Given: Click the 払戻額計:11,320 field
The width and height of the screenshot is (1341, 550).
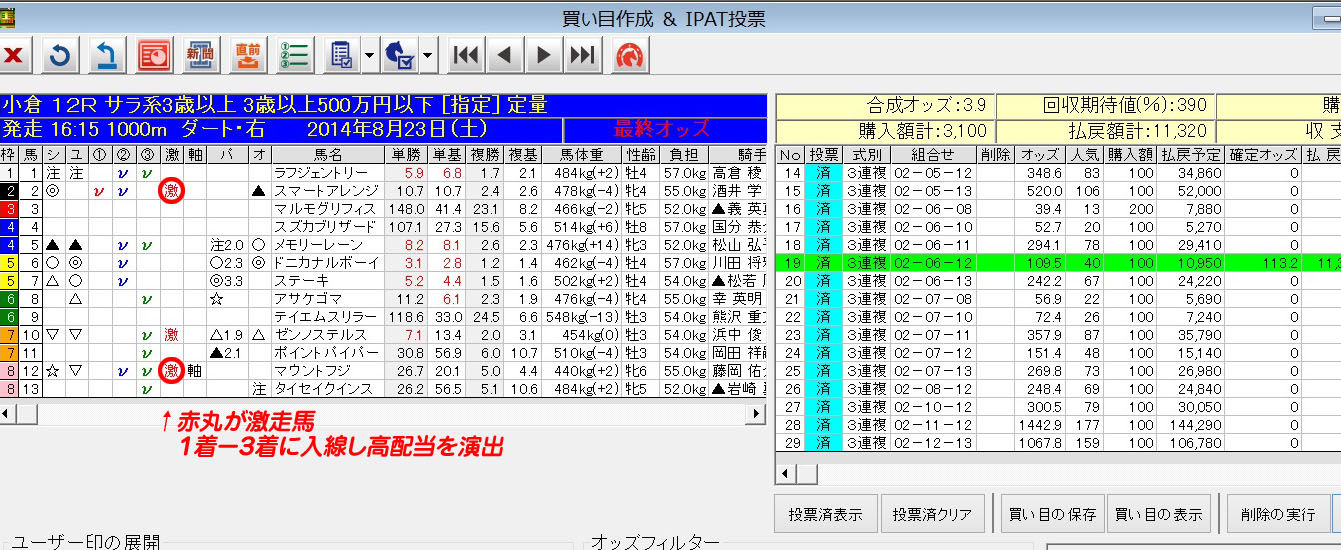Looking at the screenshot, I should [1105, 130].
